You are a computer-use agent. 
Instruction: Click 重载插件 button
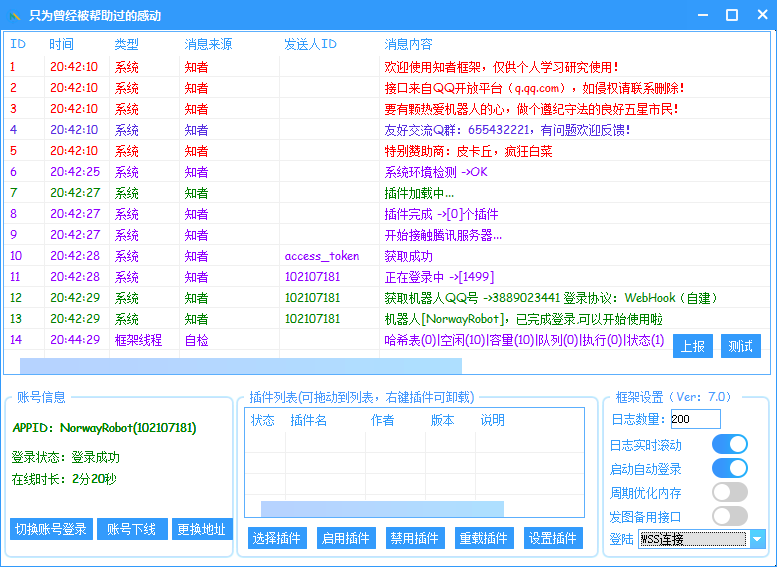click(x=484, y=538)
